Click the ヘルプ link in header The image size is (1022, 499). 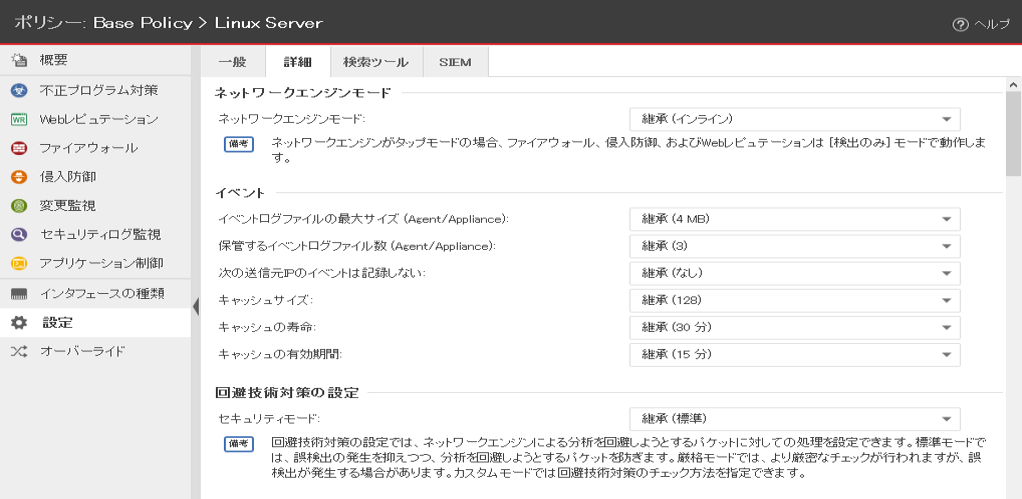993,24
